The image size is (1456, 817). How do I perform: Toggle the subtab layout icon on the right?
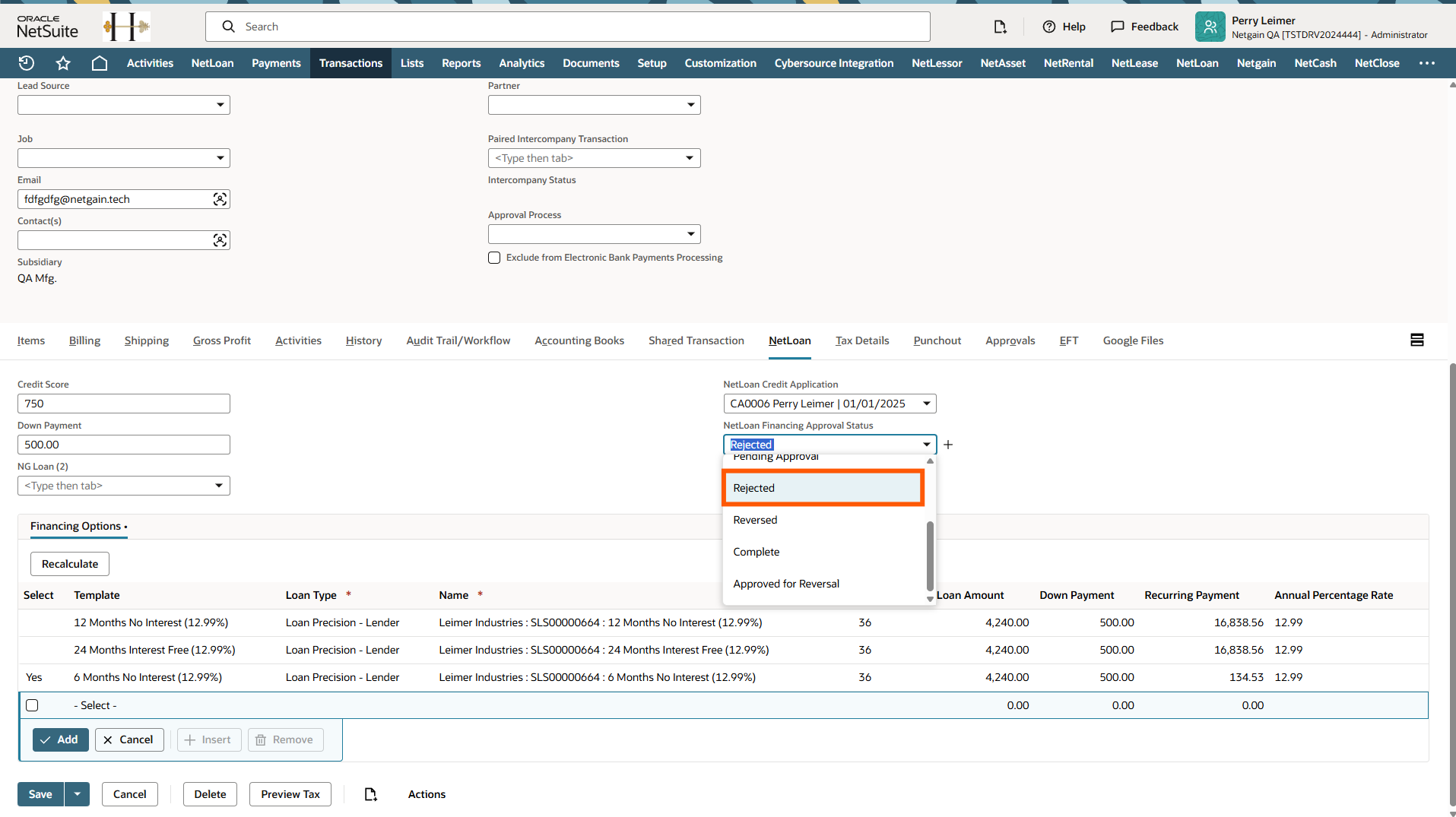tap(1416, 340)
